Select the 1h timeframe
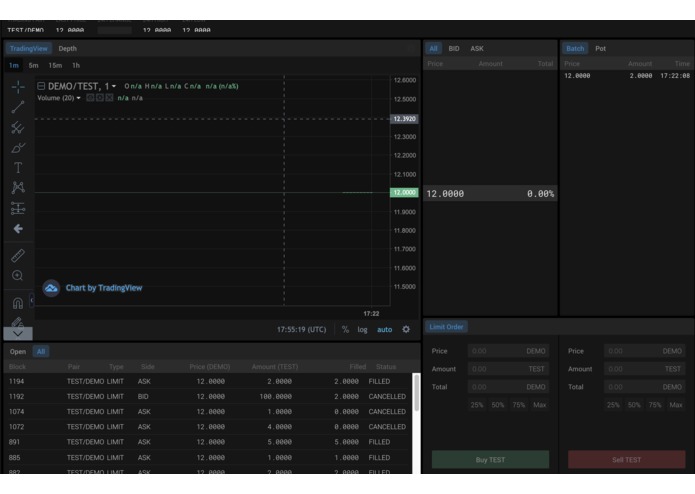Image resolution: width=695 pixels, height=494 pixels. coord(76,65)
